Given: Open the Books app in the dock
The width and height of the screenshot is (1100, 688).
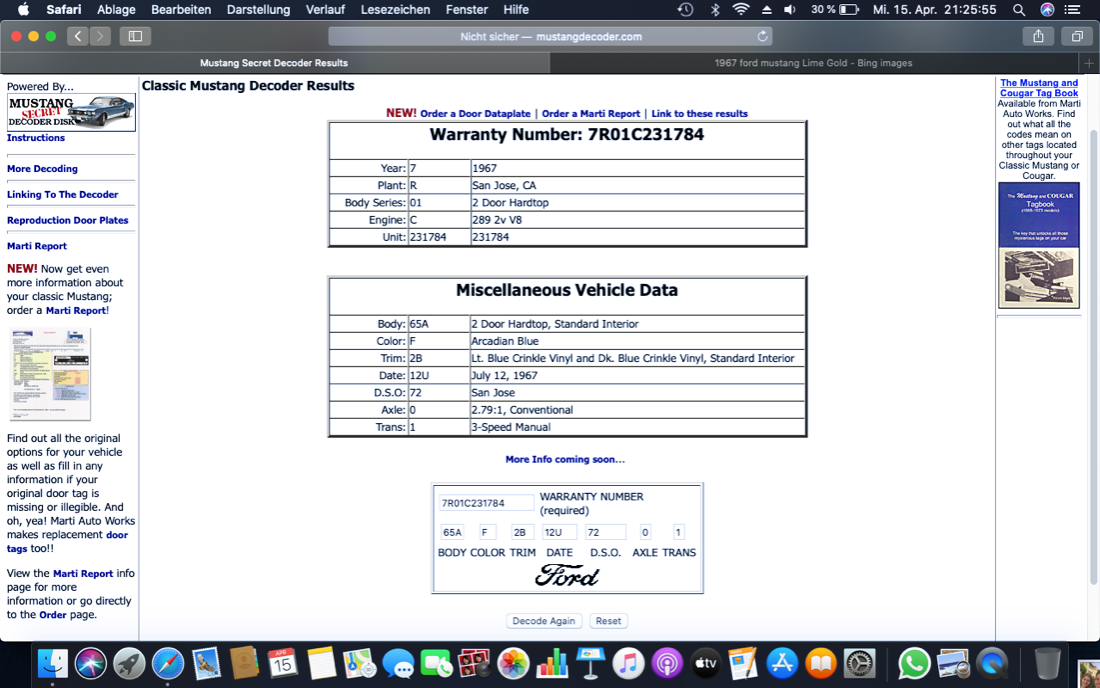Looking at the screenshot, I should [x=821, y=663].
